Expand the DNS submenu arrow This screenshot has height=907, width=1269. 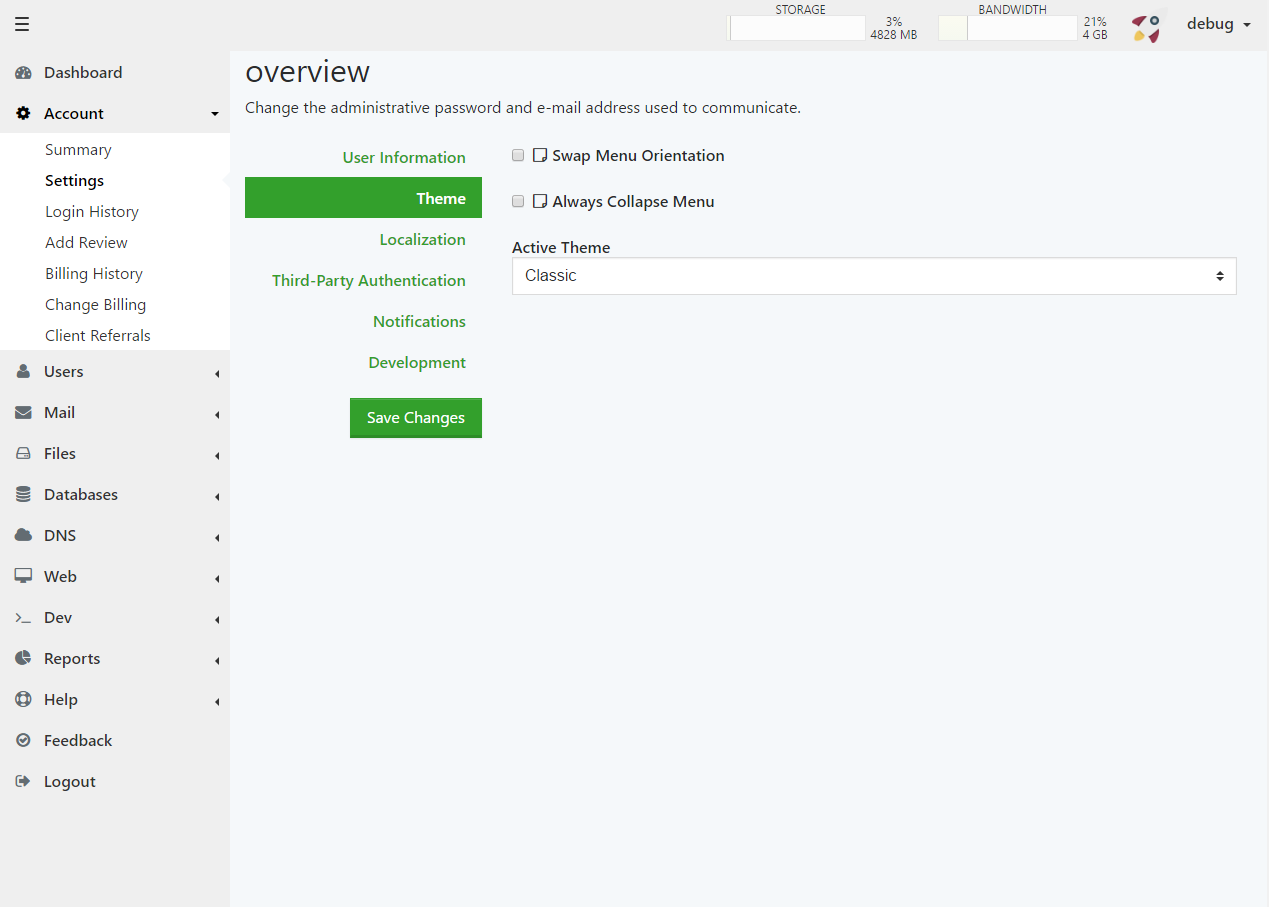[217, 538]
